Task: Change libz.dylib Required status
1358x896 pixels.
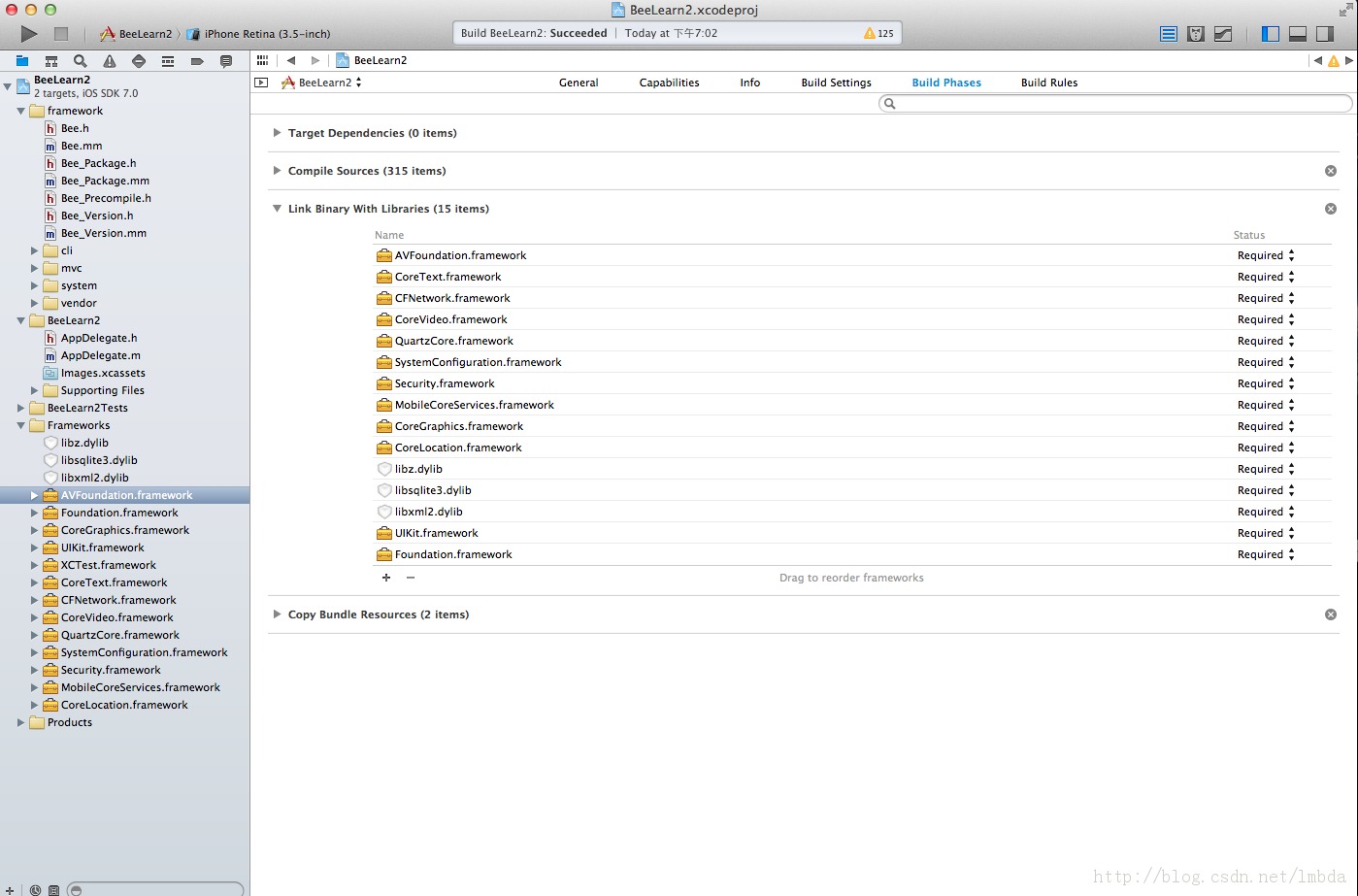Action: (1266, 469)
